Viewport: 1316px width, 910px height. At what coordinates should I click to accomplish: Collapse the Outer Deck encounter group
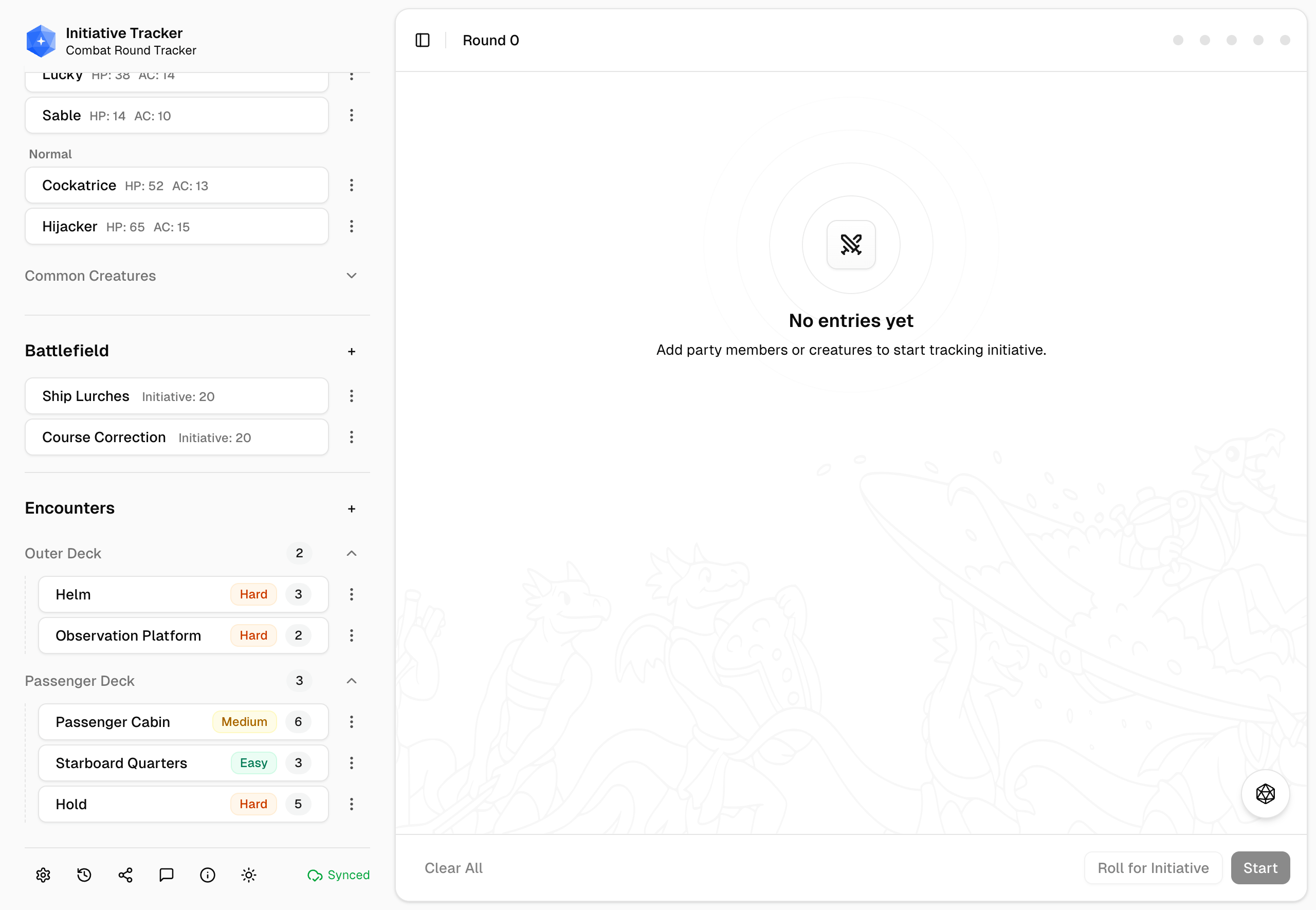coord(352,553)
